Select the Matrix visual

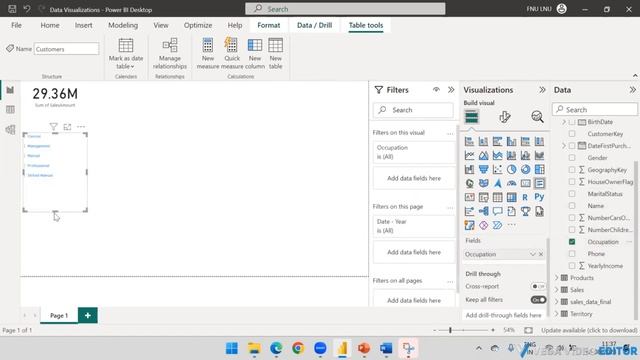click(511, 198)
